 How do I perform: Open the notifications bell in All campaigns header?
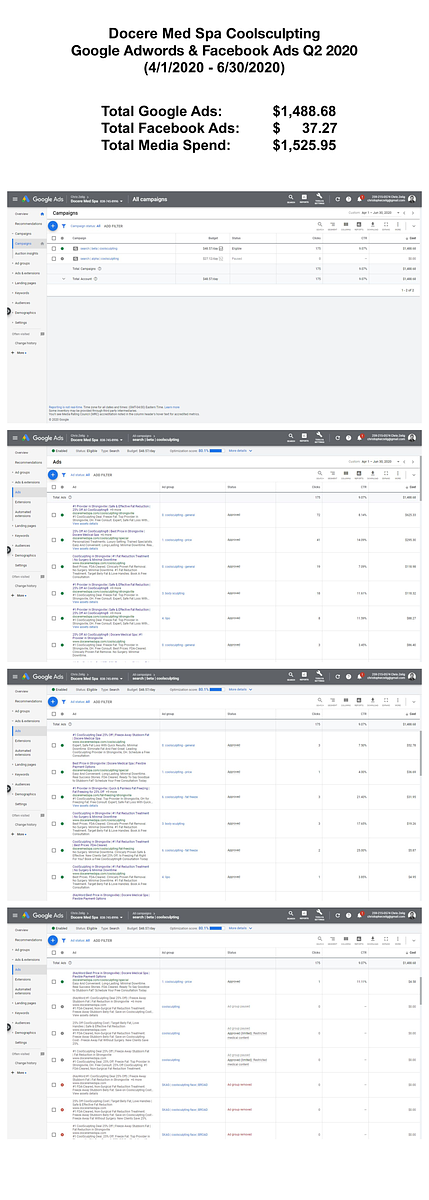tap(360, 198)
